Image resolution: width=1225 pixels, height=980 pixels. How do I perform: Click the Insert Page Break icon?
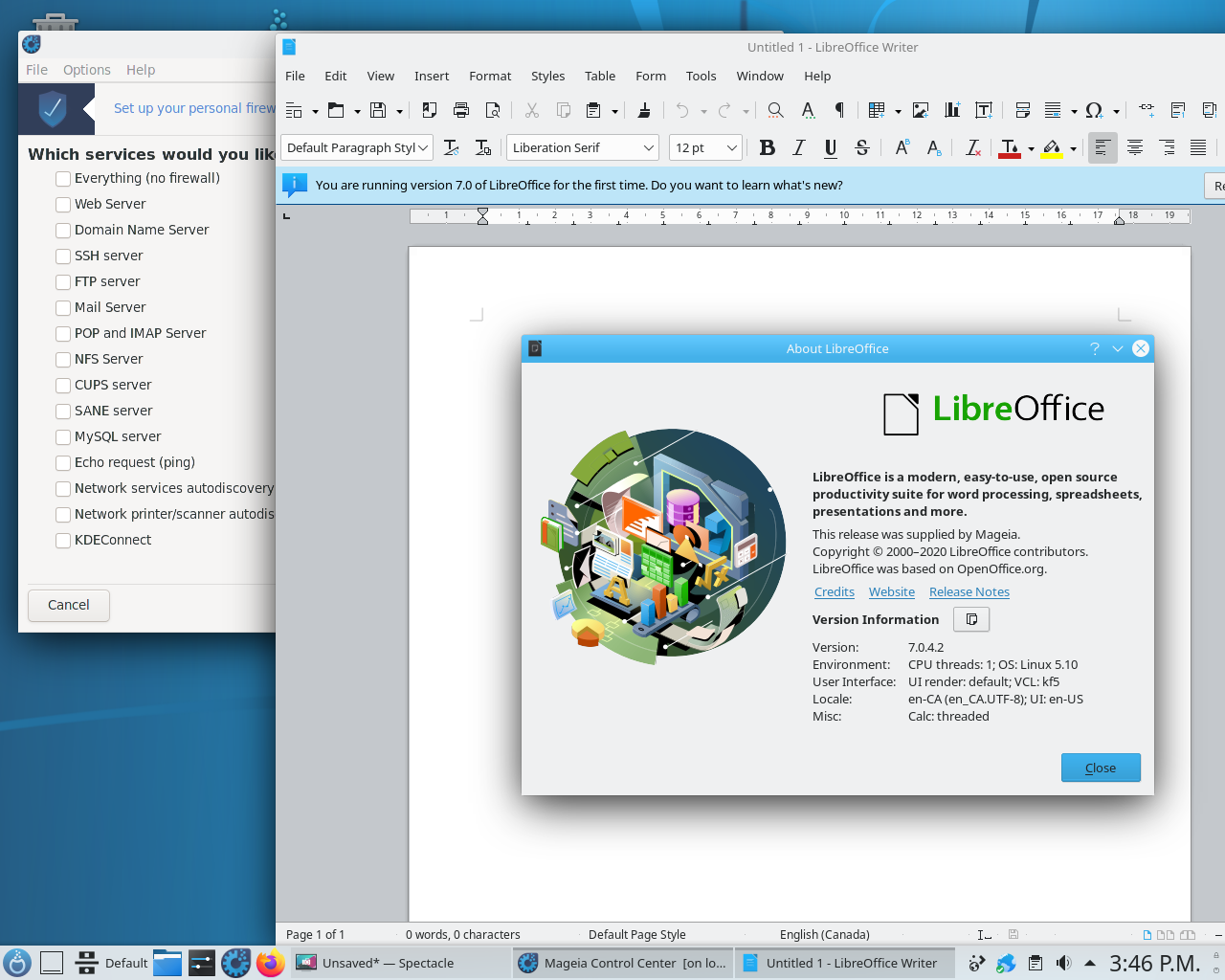[x=1022, y=110]
